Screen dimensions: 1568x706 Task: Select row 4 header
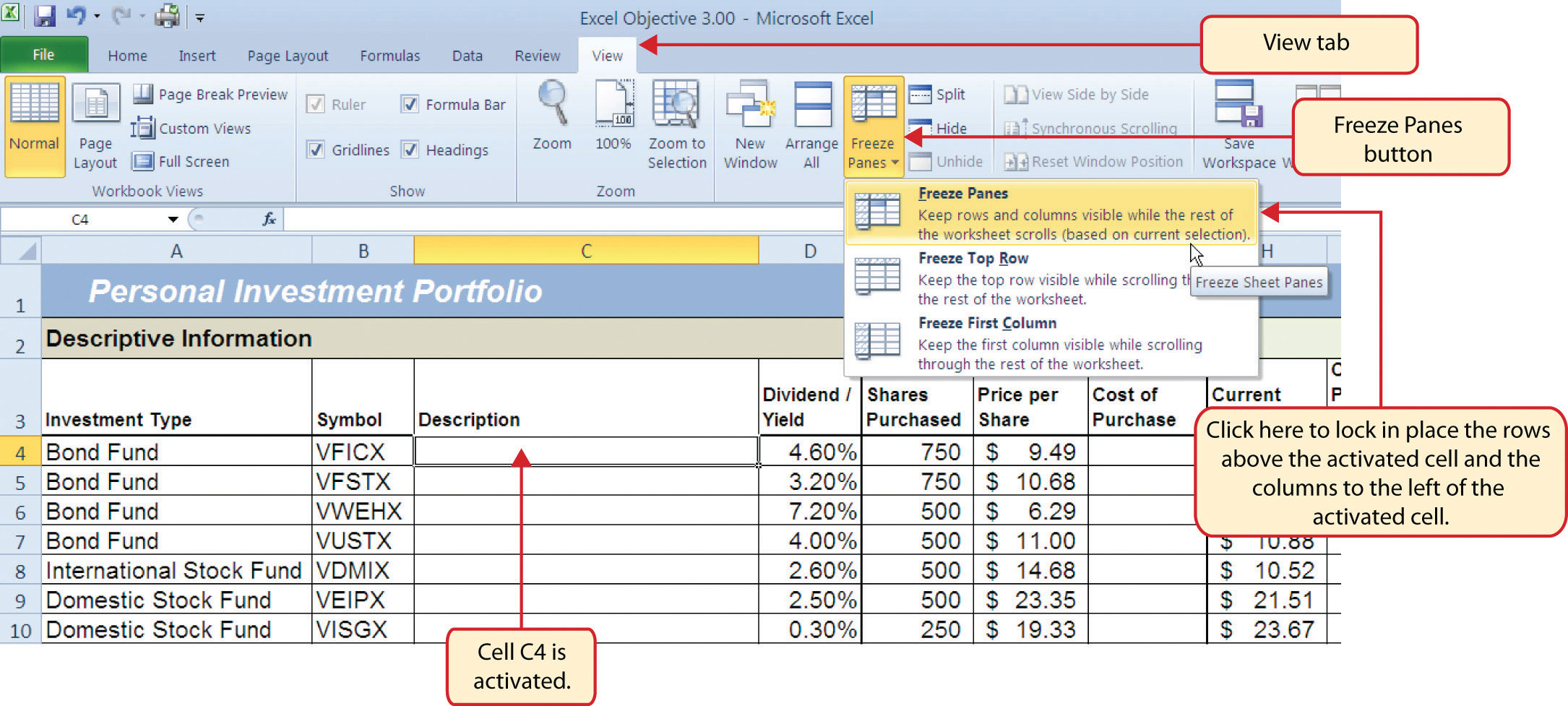point(20,452)
